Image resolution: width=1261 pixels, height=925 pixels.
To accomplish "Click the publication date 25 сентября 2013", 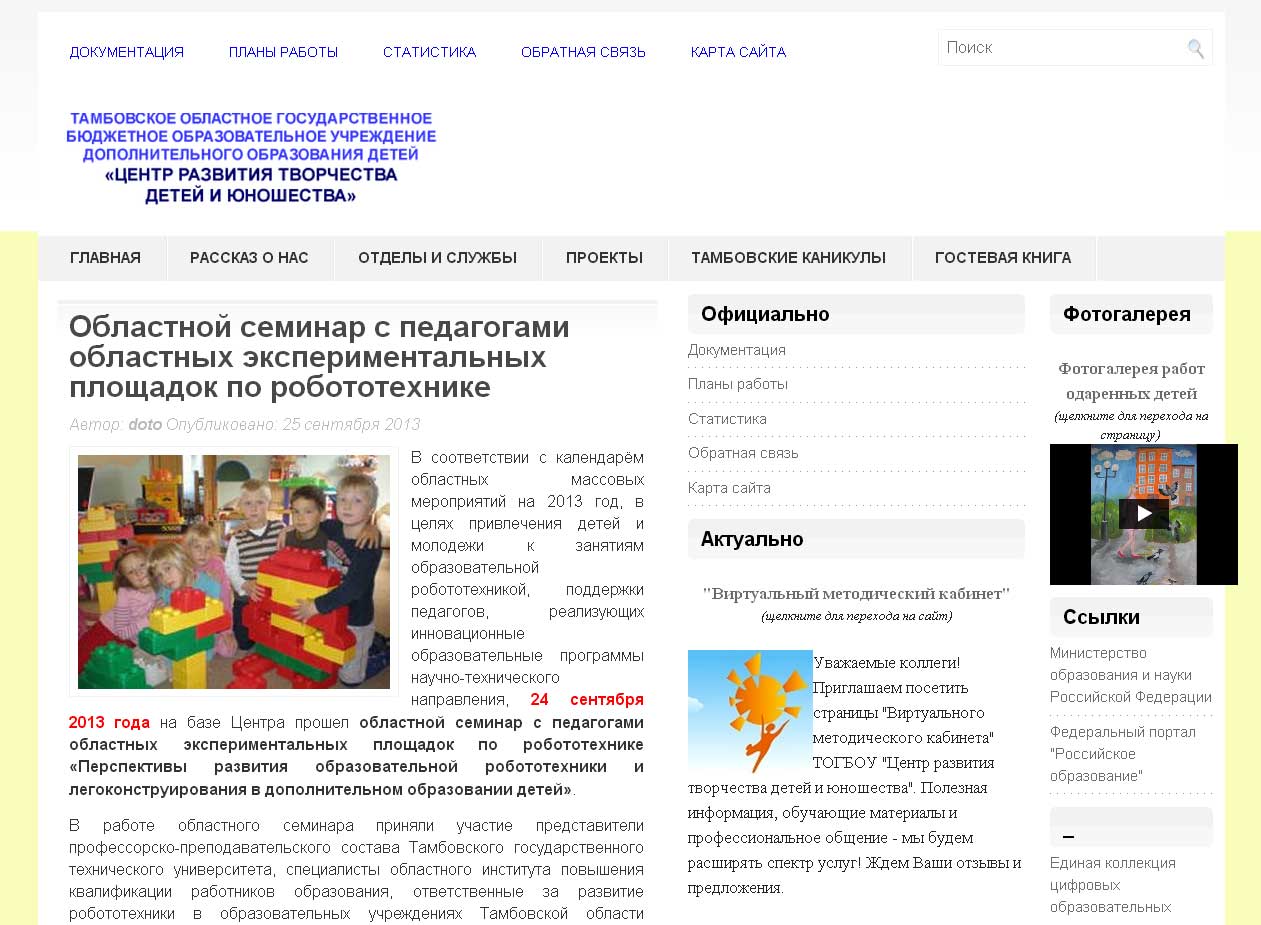I will click(x=351, y=425).
